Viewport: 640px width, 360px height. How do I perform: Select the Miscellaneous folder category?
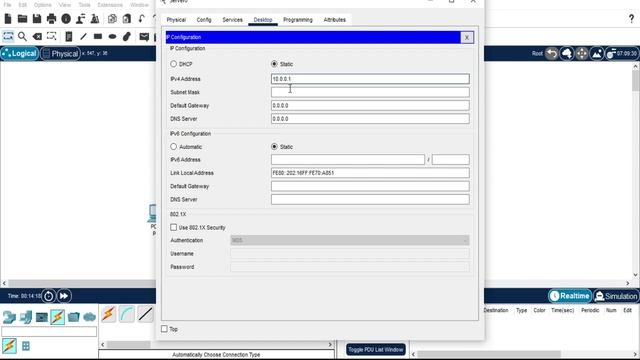coord(74,317)
